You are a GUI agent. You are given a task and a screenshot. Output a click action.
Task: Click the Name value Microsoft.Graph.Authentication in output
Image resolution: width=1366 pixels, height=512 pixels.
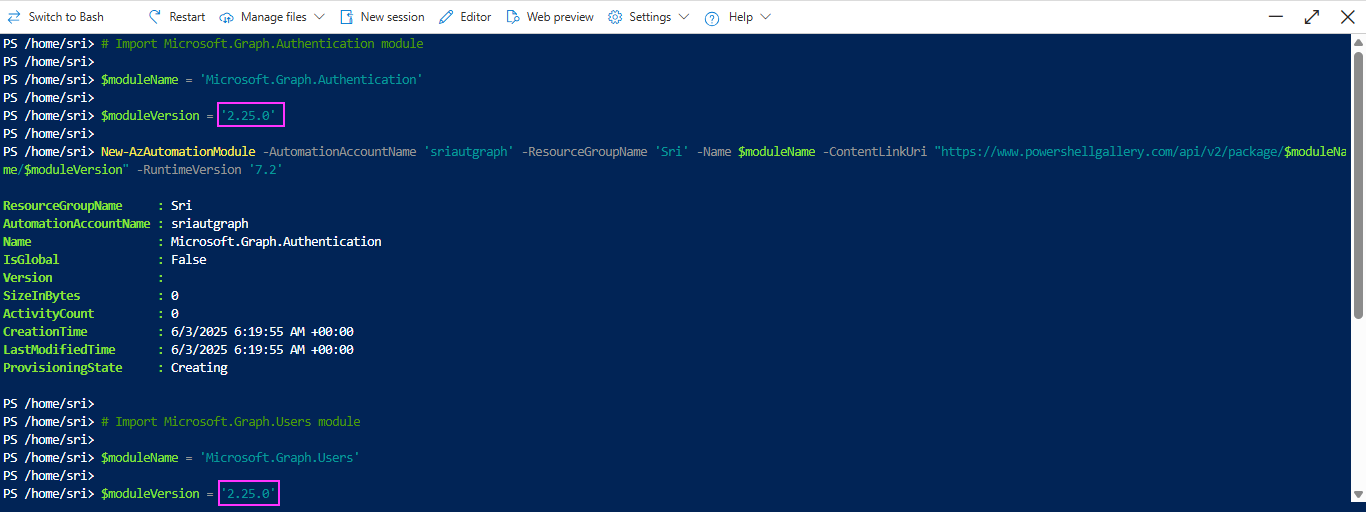(x=276, y=242)
